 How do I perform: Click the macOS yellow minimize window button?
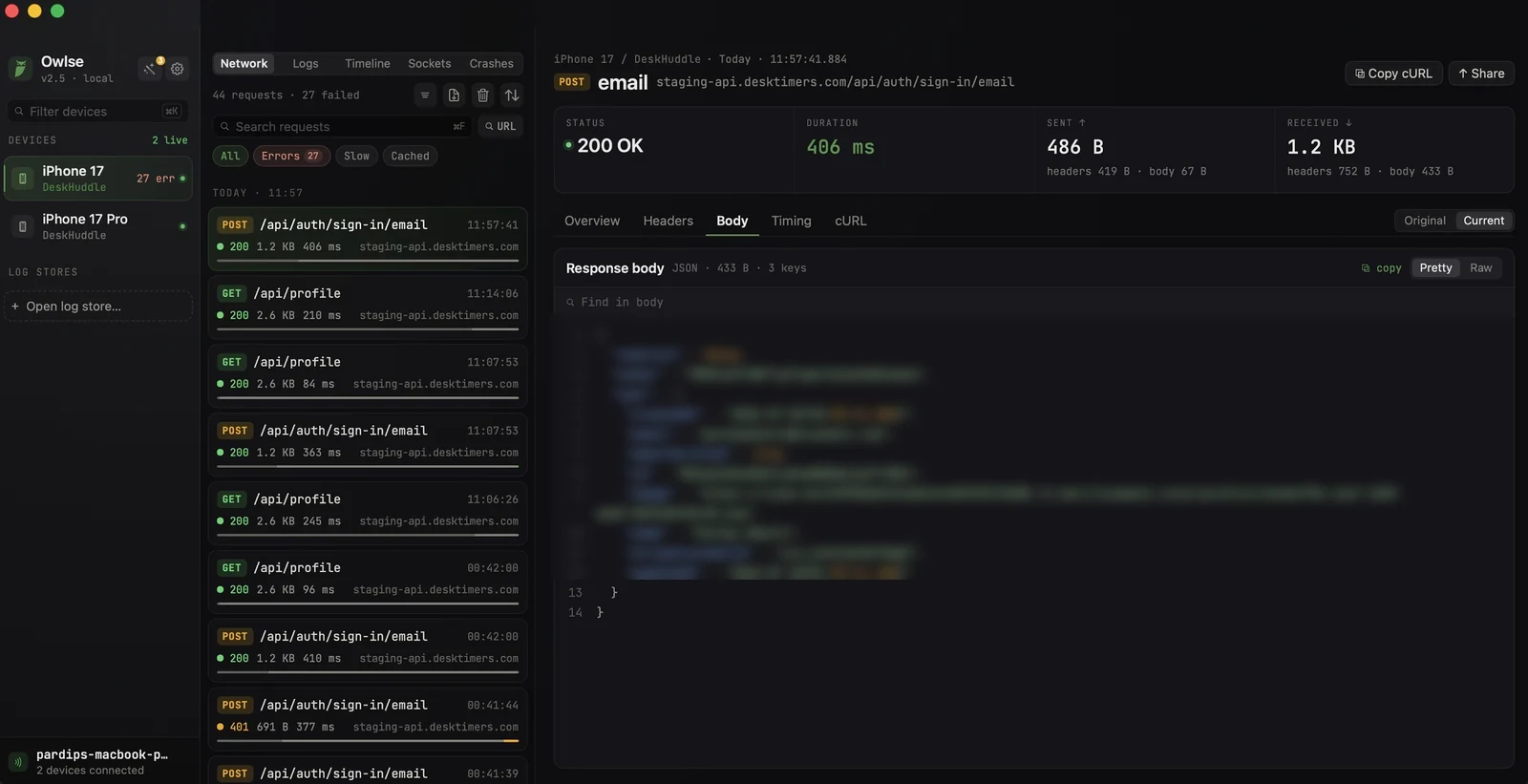[x=34, y=11]
